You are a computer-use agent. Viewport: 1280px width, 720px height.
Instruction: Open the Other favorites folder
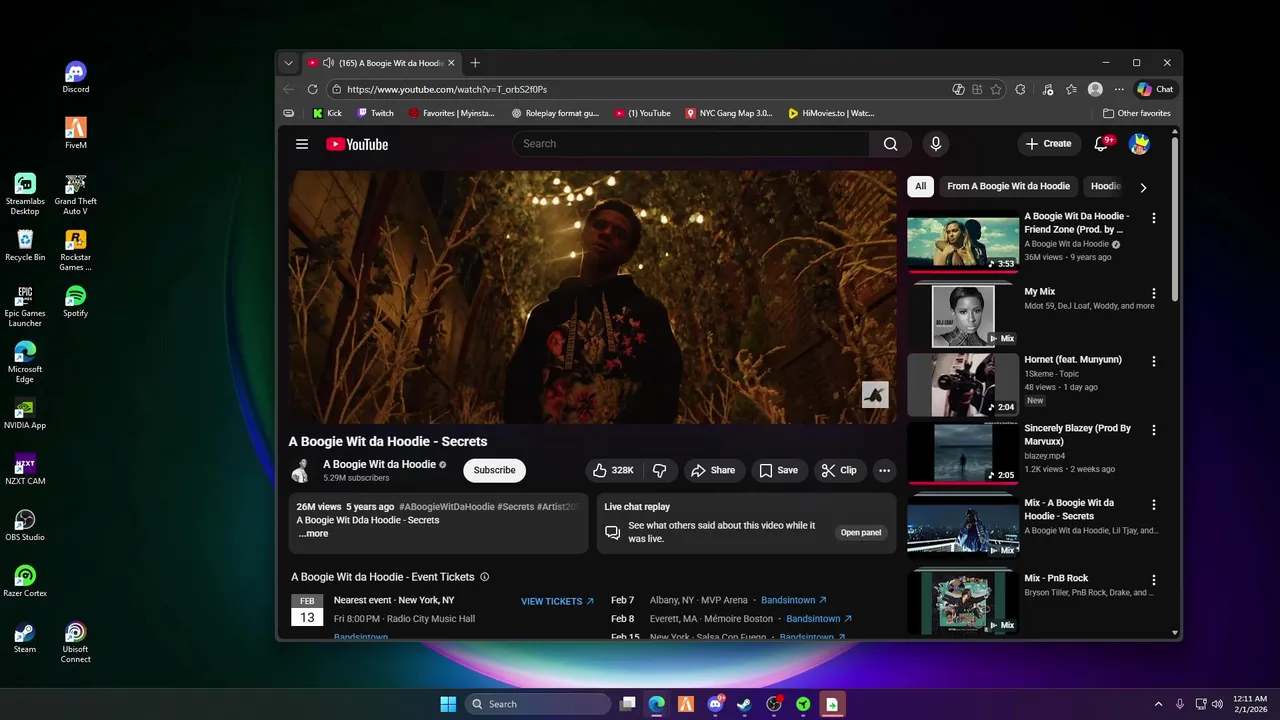[x=1137, y=113]
